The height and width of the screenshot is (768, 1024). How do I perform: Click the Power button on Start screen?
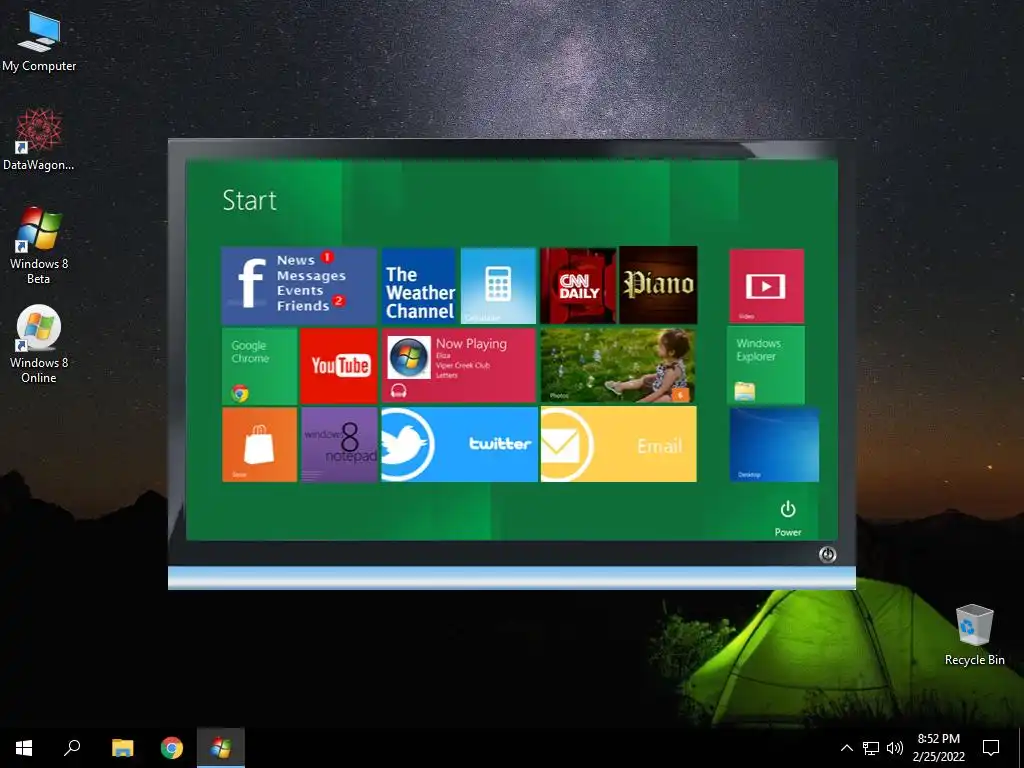(x=788, y=519)
